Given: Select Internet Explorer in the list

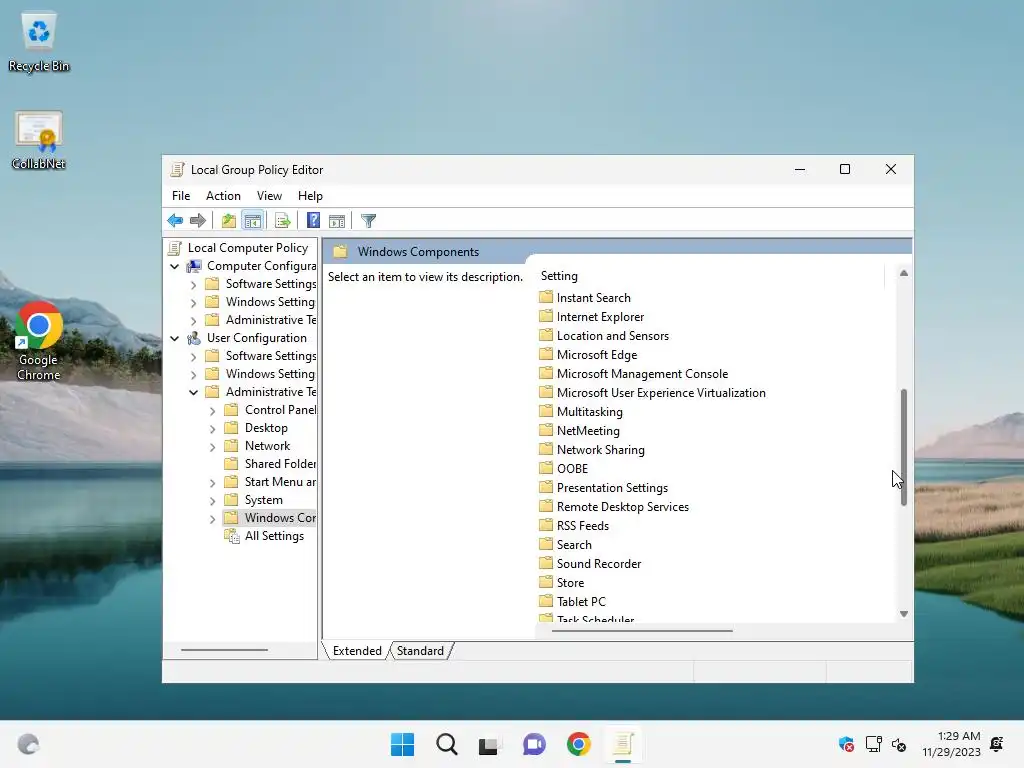Looking at the screenshot, I should (600, 317).
